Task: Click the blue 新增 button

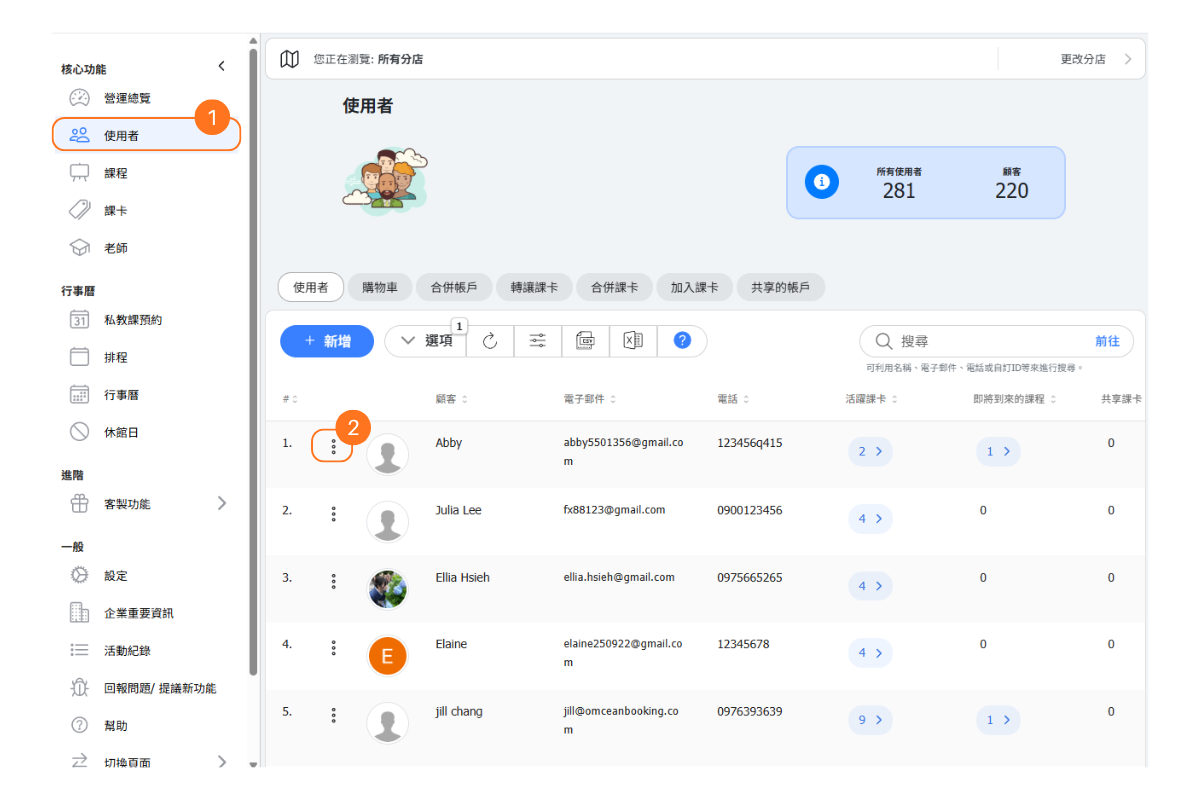Action: [x=327, y=341]
